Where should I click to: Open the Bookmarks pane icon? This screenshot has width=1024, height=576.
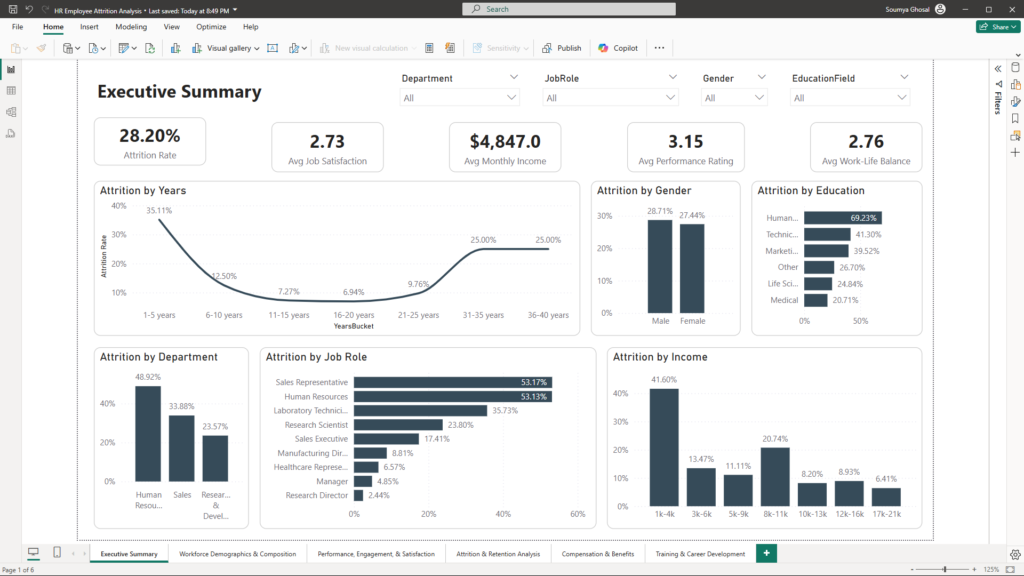(x=1015, y=118)
